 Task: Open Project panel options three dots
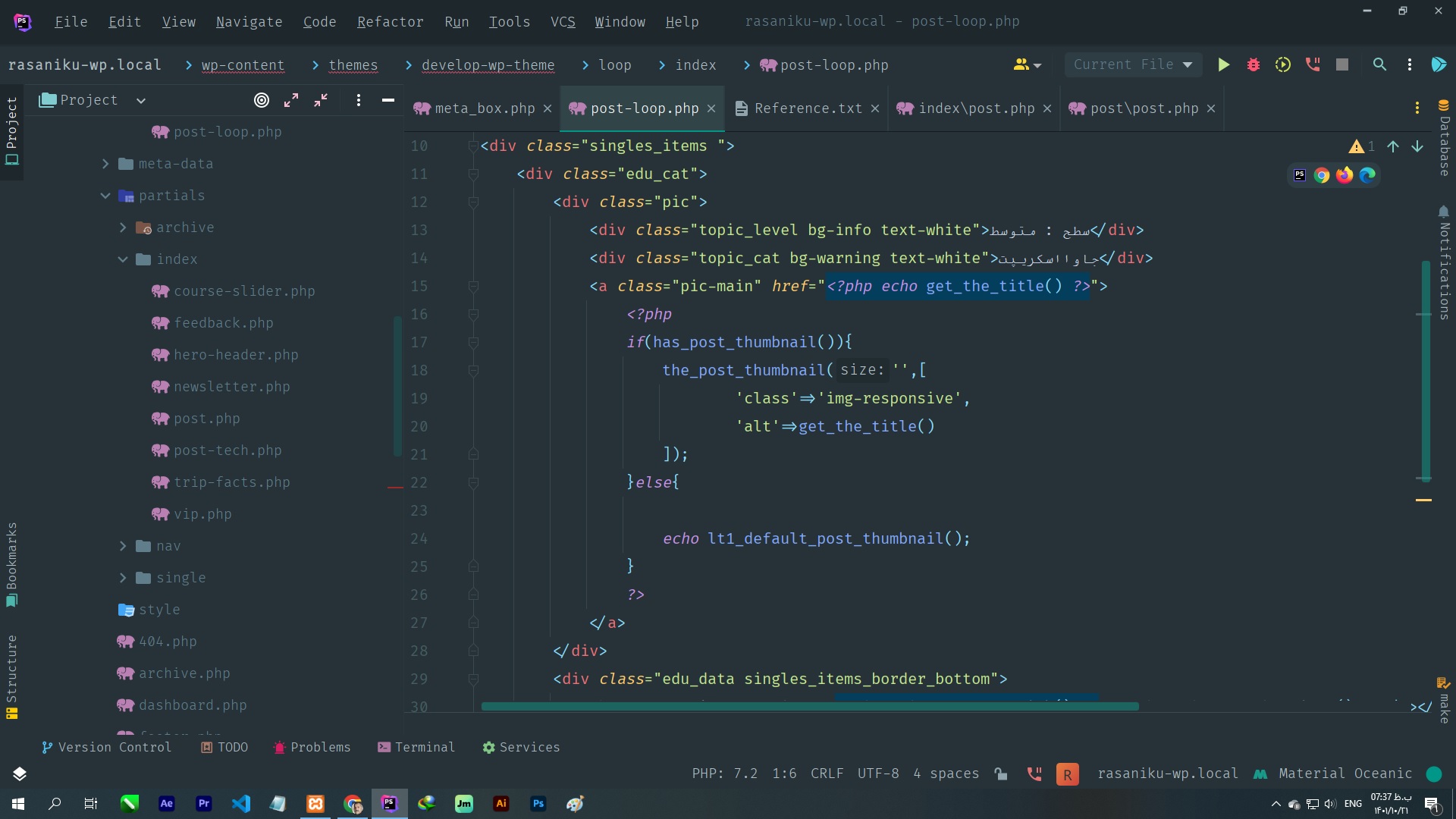(359, 100)
